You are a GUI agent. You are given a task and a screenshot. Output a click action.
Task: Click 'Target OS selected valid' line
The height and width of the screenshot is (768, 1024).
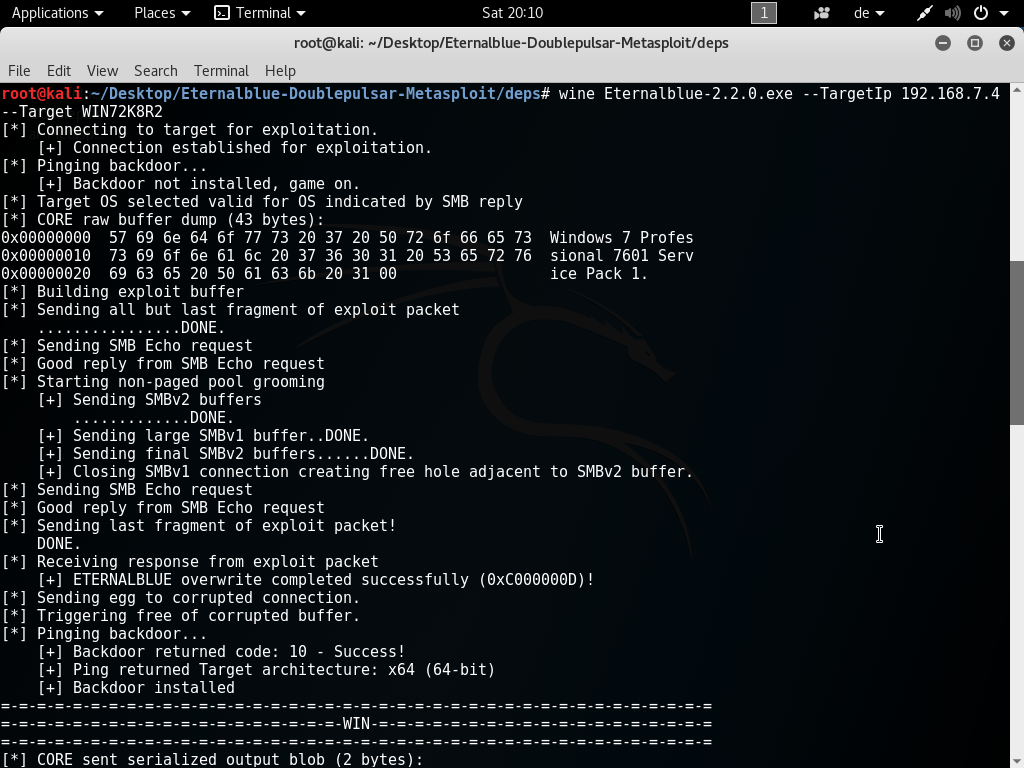click(262, 202)
